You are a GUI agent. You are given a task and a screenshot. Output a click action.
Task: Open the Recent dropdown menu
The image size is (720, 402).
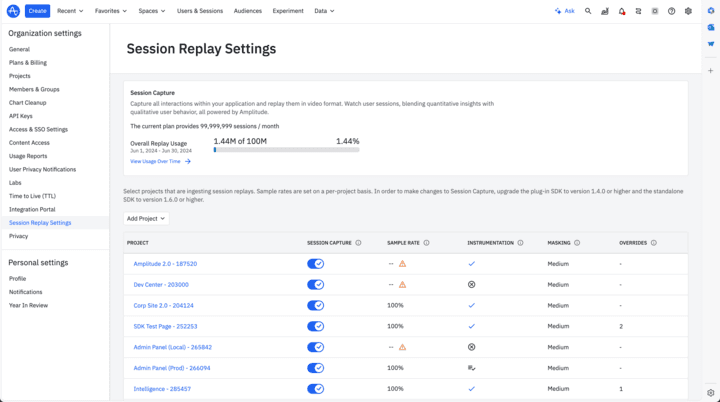[71, 11]
